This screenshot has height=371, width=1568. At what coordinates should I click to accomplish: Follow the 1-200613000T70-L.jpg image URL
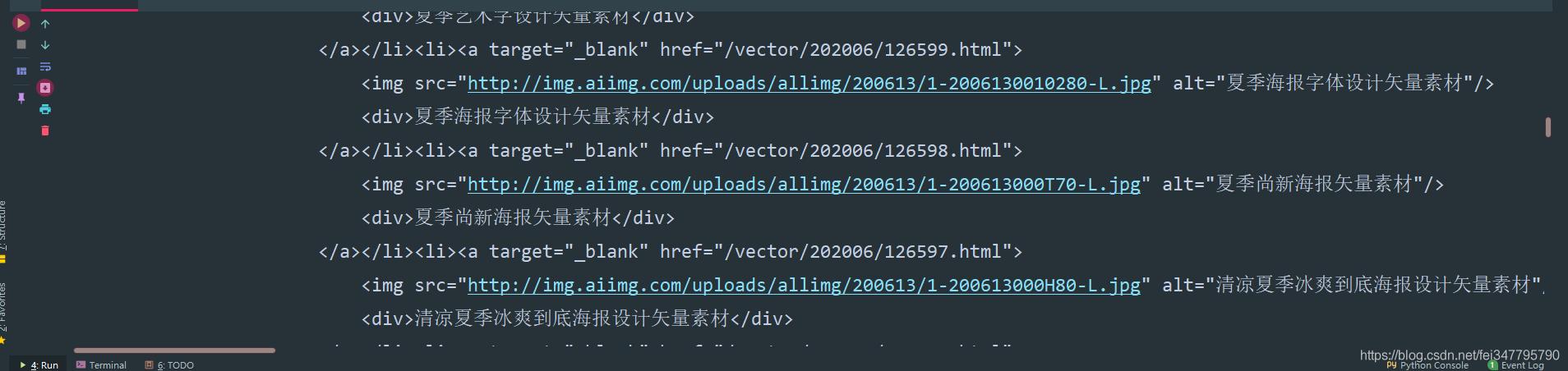point(804,184)
